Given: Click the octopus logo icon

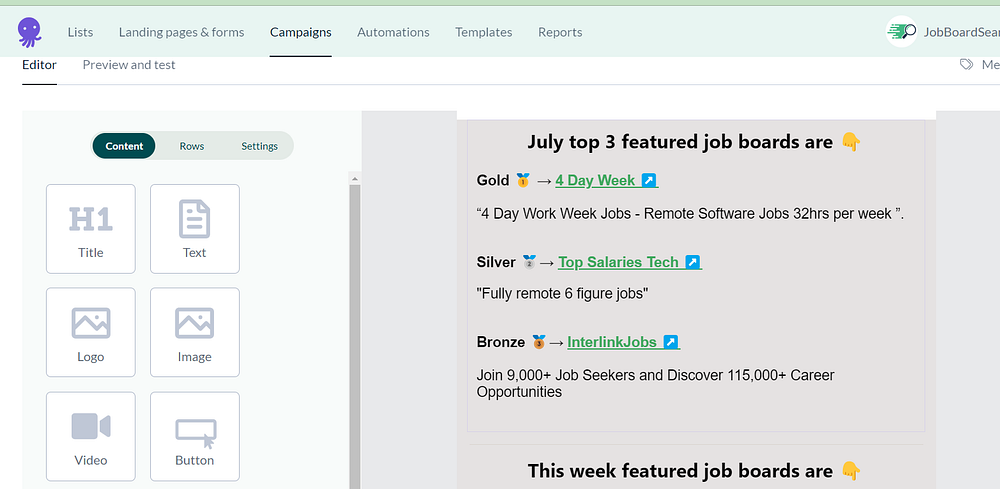Looking at the screenshot, I should [x=30, y=32].
